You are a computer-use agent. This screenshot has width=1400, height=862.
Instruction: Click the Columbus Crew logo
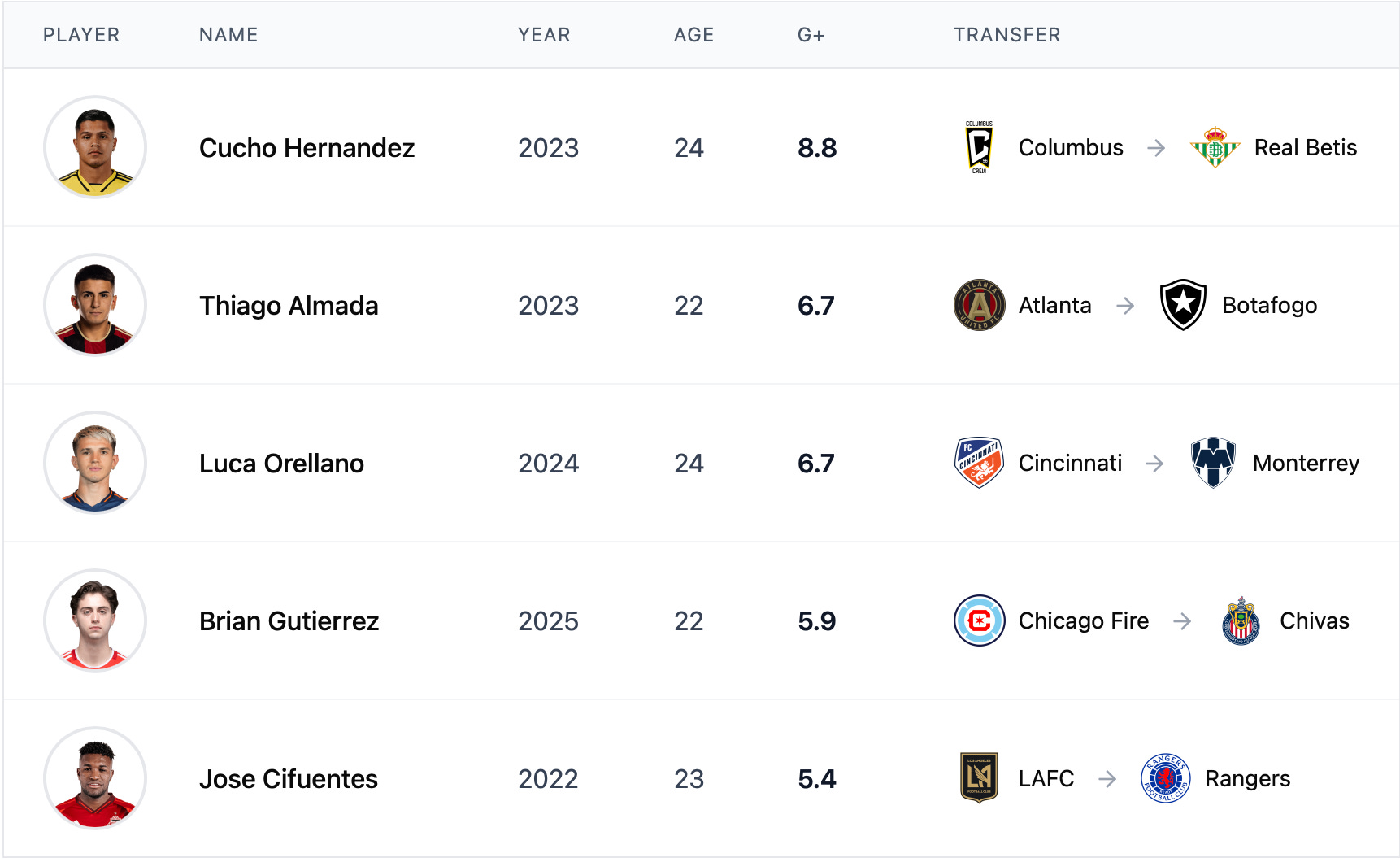(979, 147)
